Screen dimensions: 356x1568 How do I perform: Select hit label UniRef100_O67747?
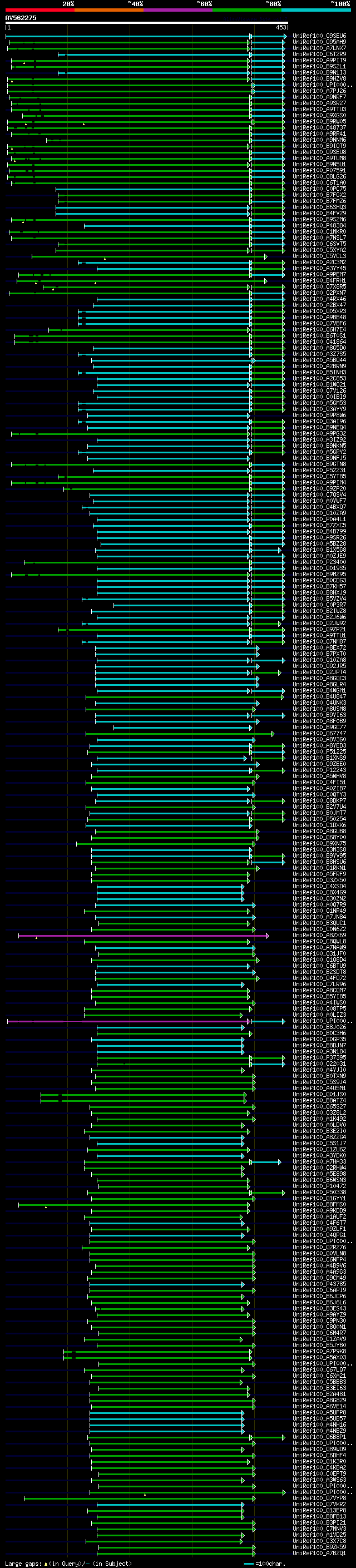pos(319,734)
